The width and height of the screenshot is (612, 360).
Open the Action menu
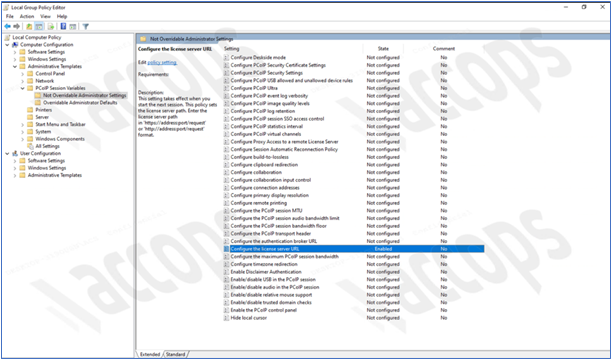pyautogui.click(x=27, y=16)
